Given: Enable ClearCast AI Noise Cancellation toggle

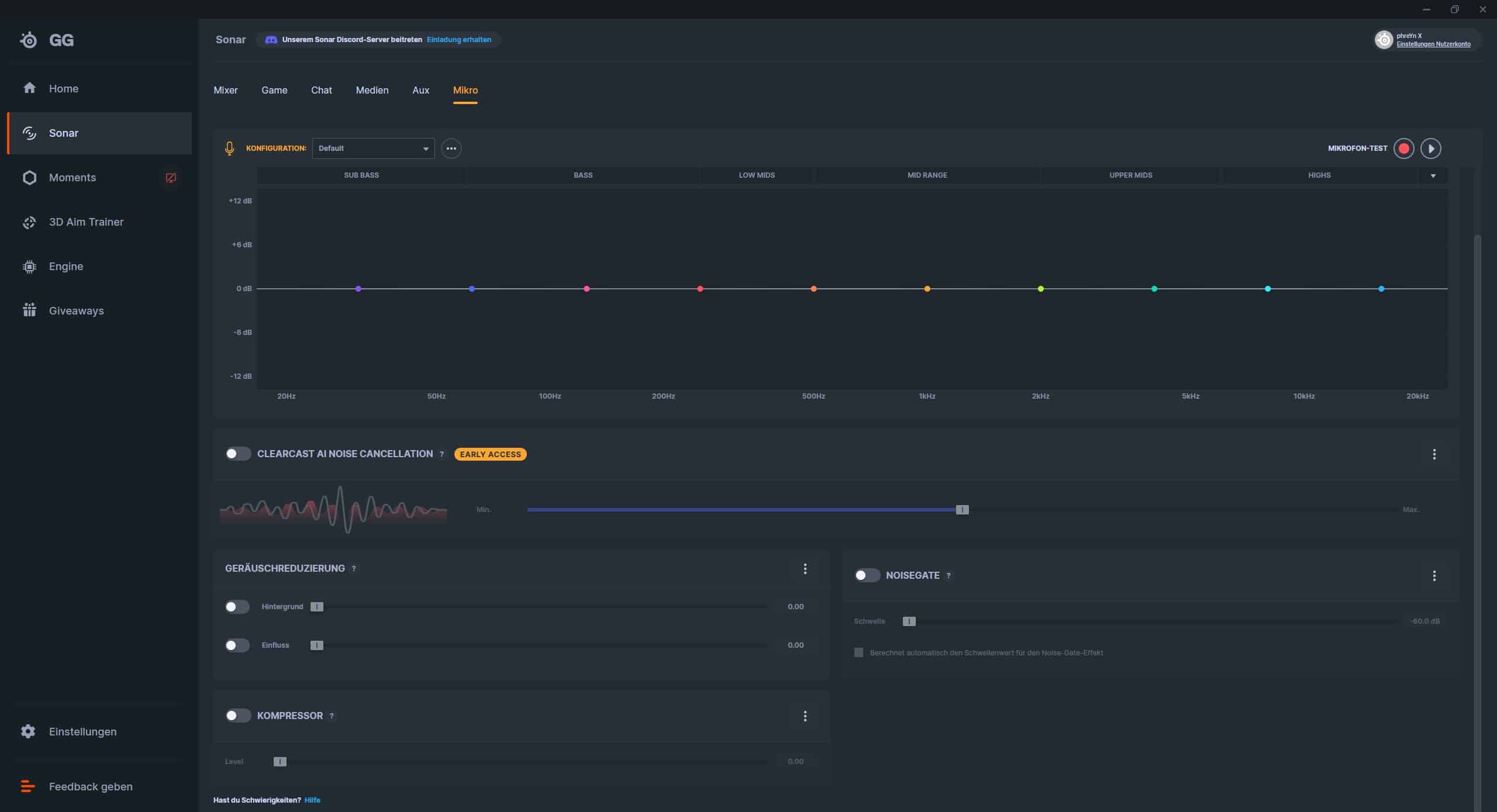Looking at the screenshot, I should coord(238,454).
